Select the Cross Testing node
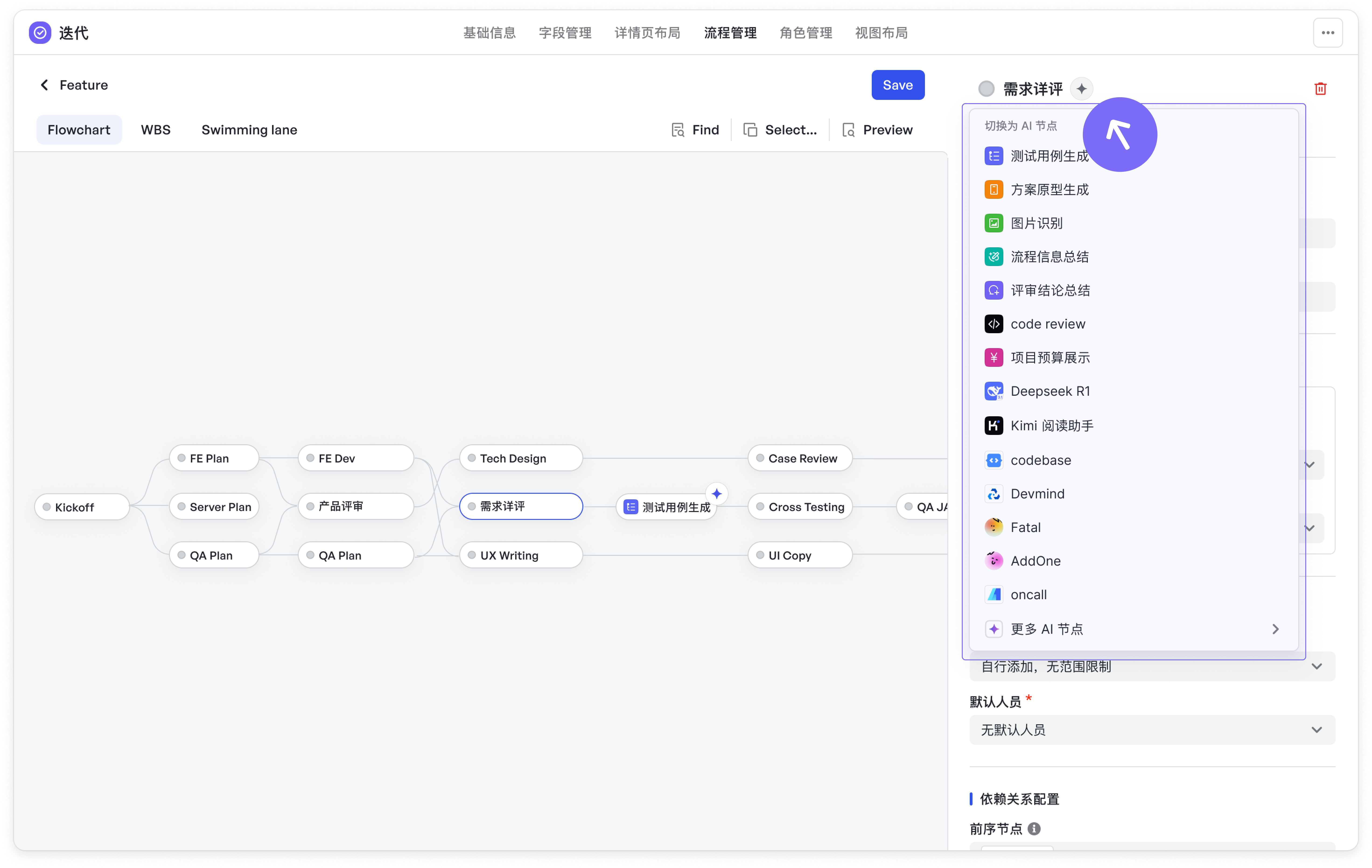Screen dimensions: 1372x868 click(800, 507)
